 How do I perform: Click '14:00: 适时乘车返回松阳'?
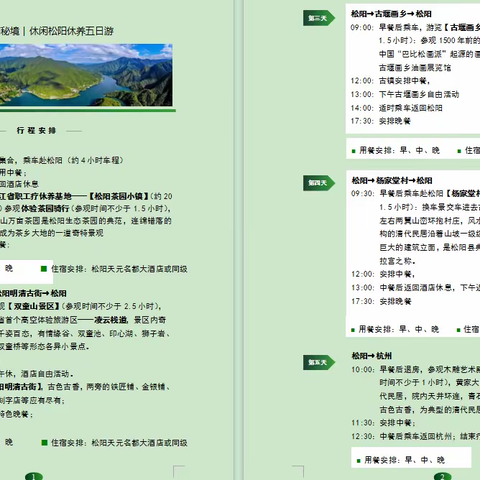[396, 108]
